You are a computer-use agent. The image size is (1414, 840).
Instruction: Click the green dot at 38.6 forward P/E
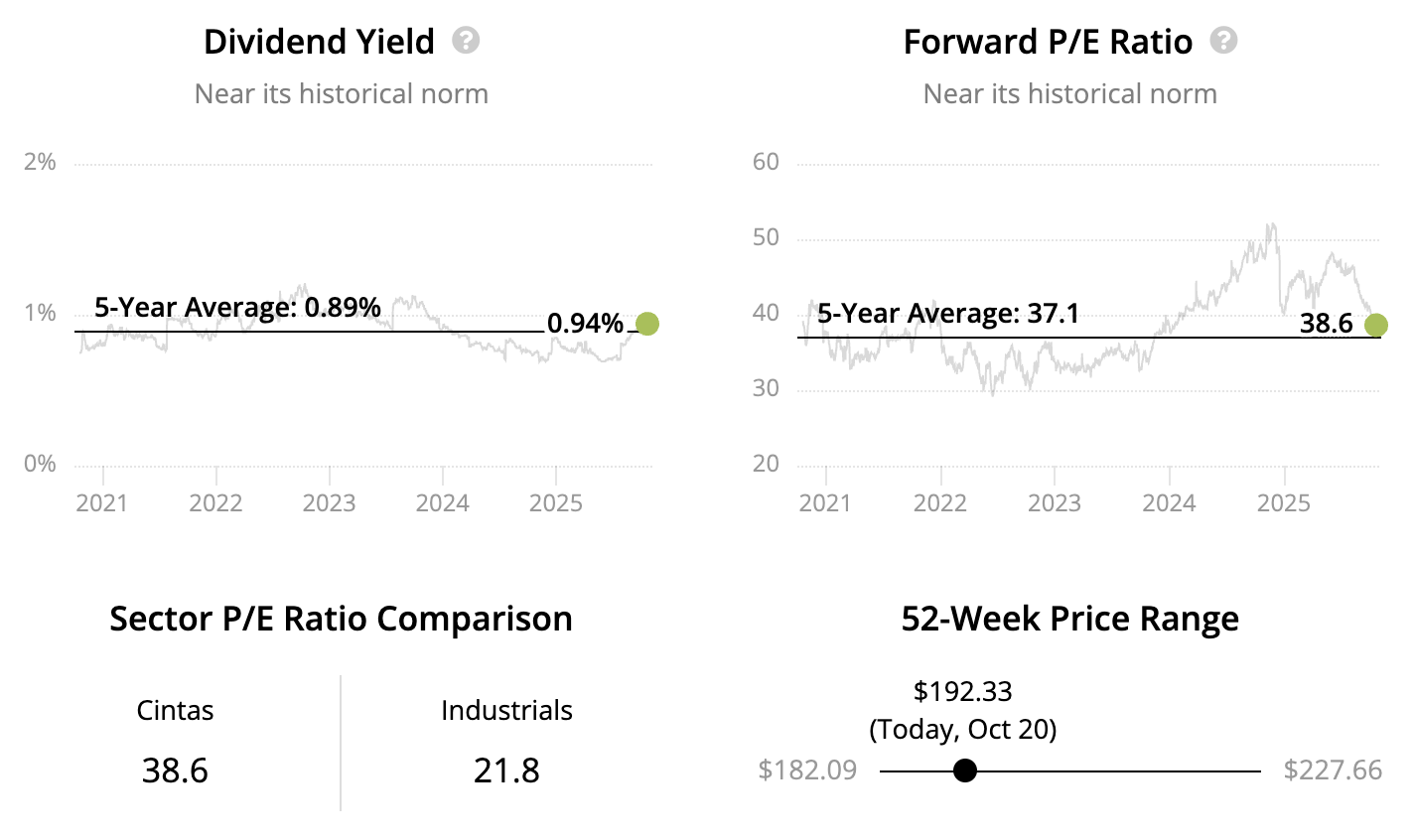click(x=1375, y=325)
